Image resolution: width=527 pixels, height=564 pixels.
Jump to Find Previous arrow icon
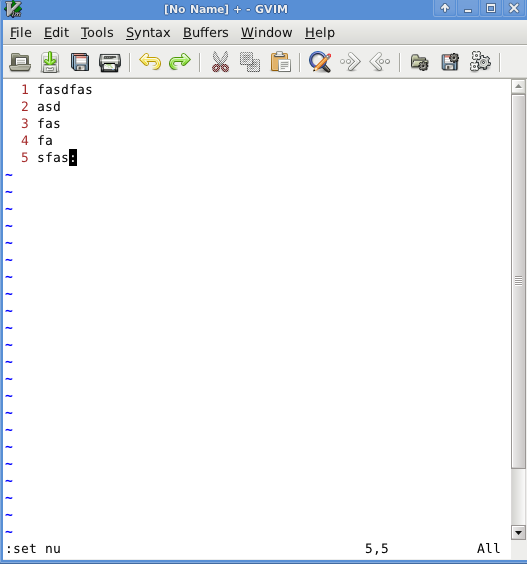point(380,62)
